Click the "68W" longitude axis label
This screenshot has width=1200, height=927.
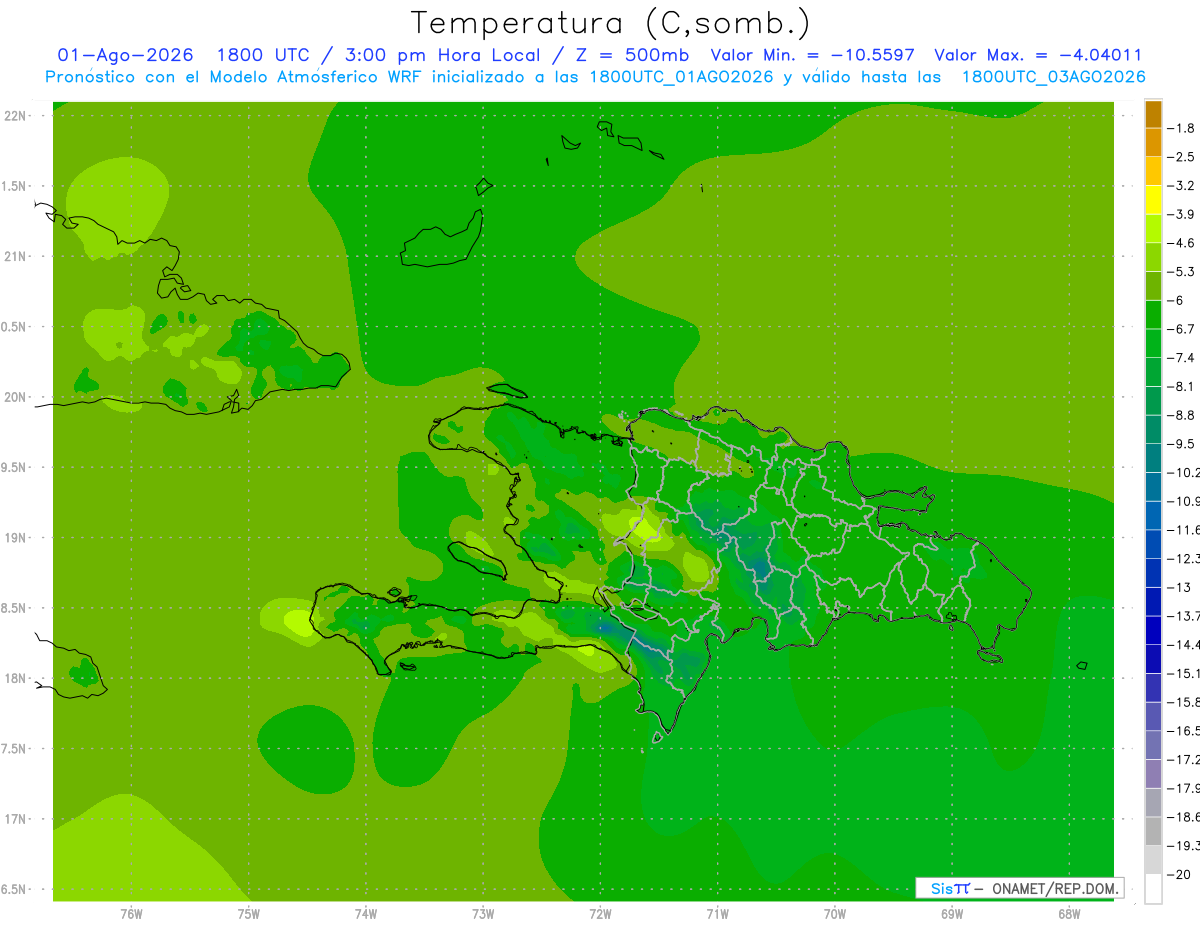click(1069, 914)
